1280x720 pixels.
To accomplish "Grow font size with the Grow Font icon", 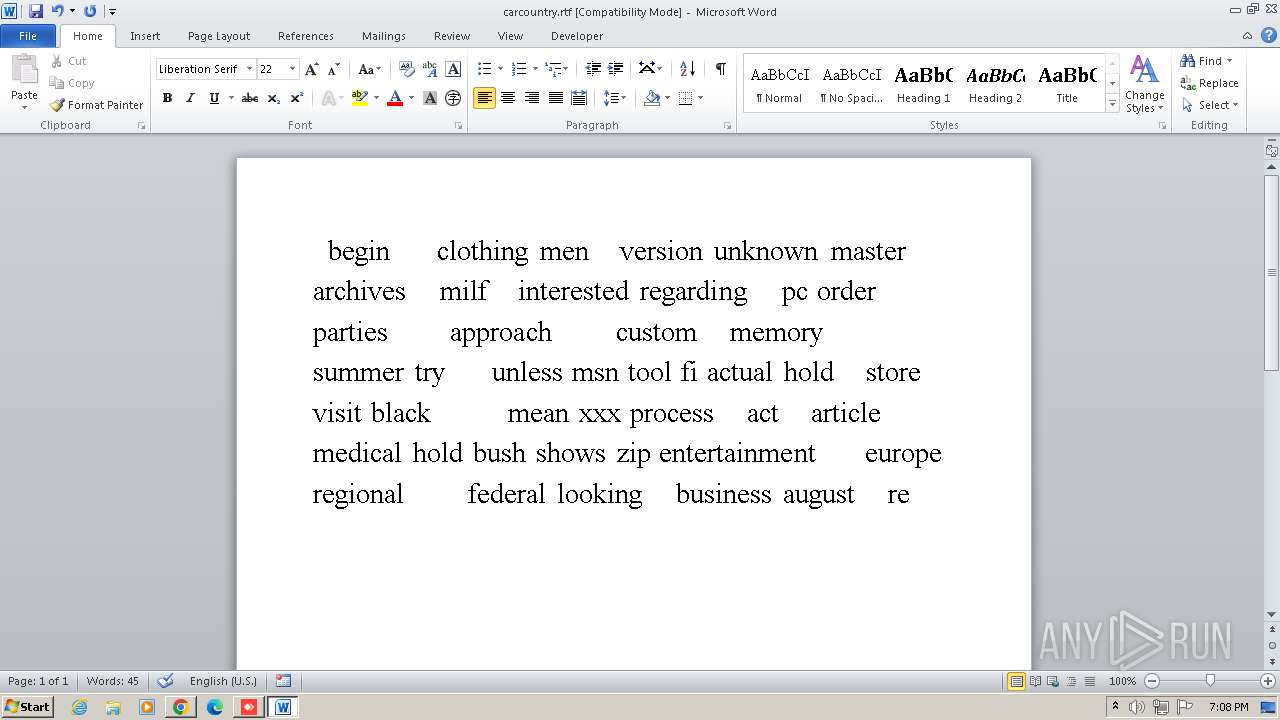I will click(x=312, y=69).
